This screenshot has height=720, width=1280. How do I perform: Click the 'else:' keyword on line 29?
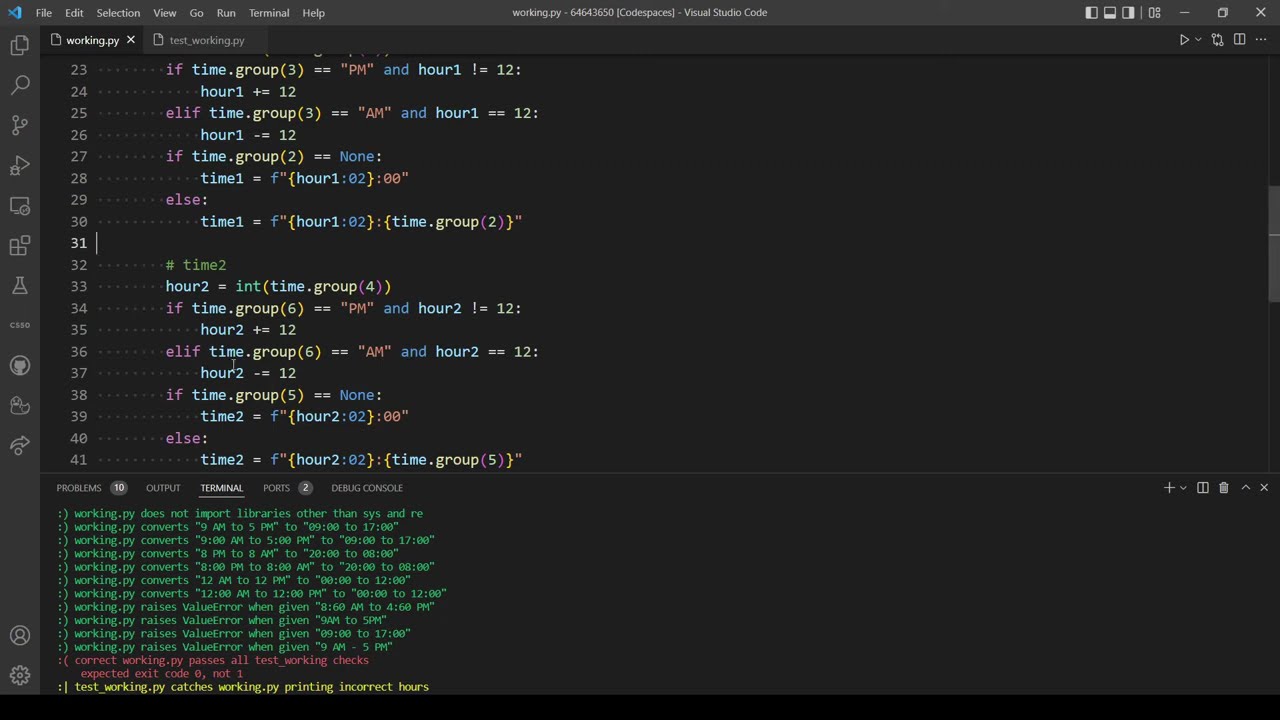tap(187, 200)
